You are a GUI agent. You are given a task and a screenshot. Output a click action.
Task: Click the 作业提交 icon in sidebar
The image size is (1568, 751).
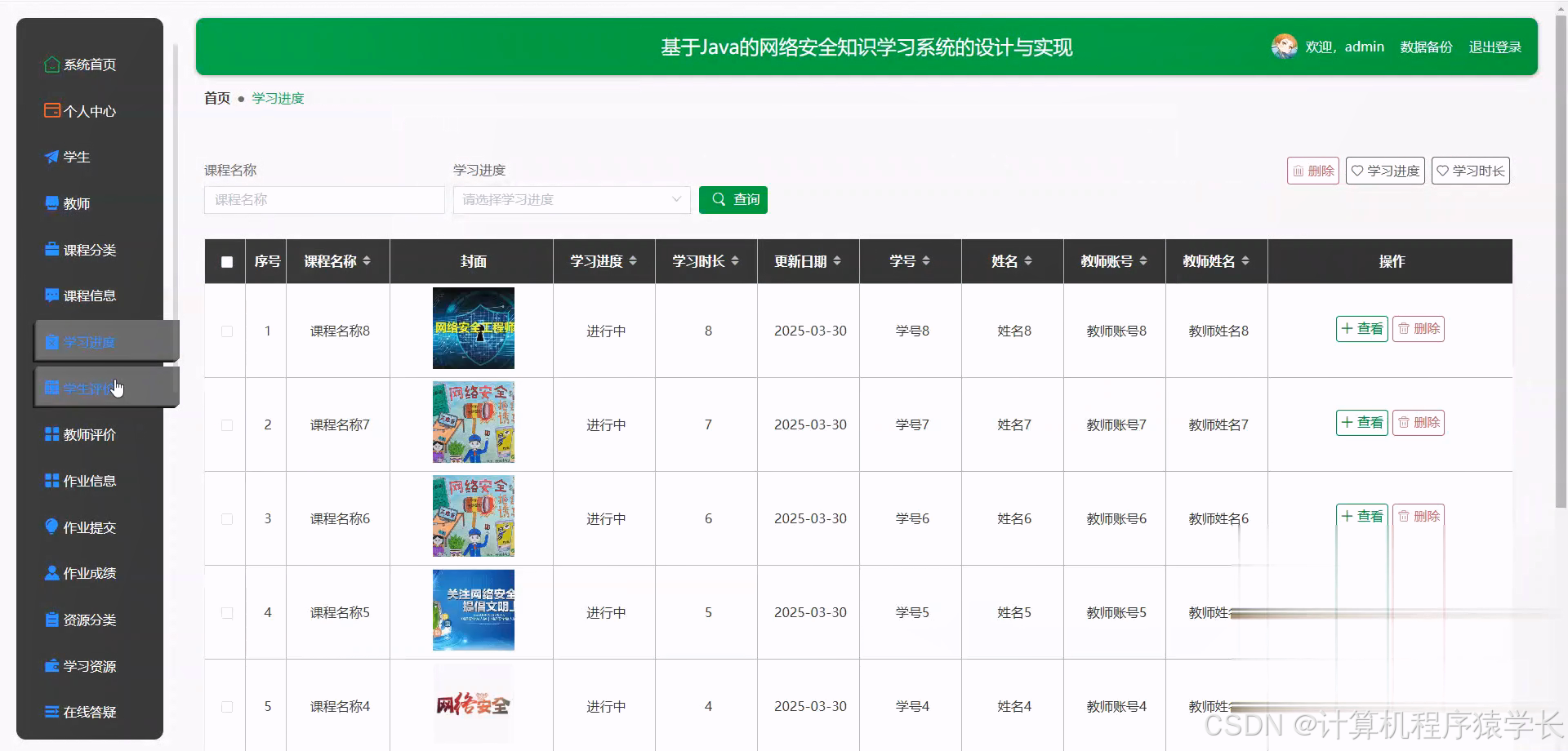51,527
